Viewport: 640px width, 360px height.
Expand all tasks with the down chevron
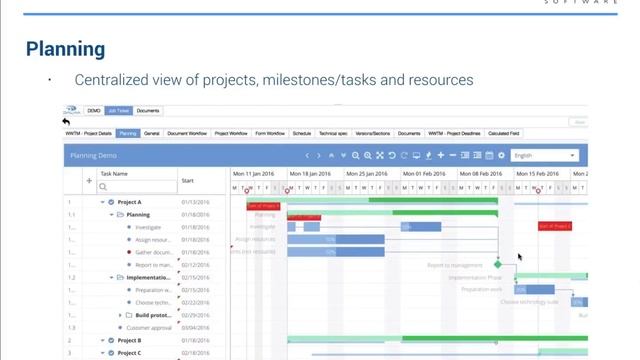click(343, 156)
